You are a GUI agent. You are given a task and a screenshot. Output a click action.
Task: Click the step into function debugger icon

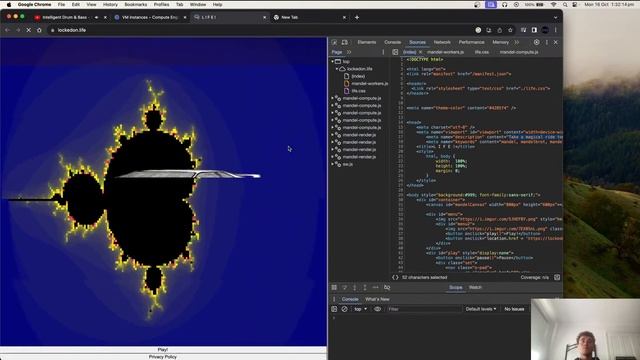coord(355,288)
